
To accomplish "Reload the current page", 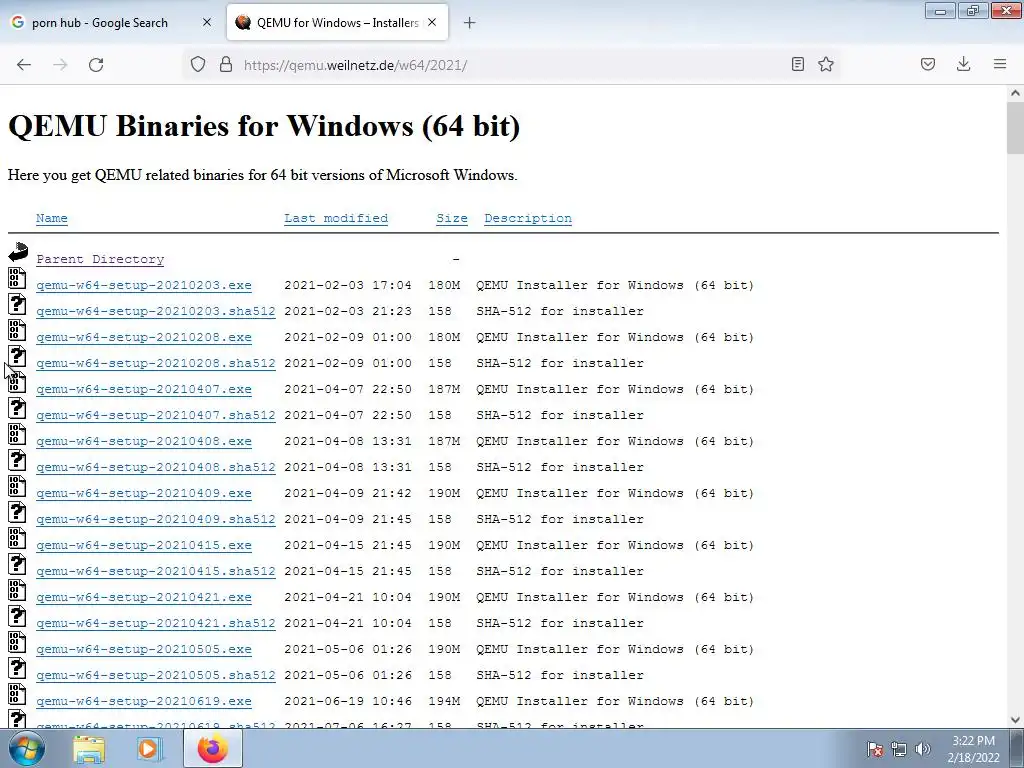I will coord(96,64).
